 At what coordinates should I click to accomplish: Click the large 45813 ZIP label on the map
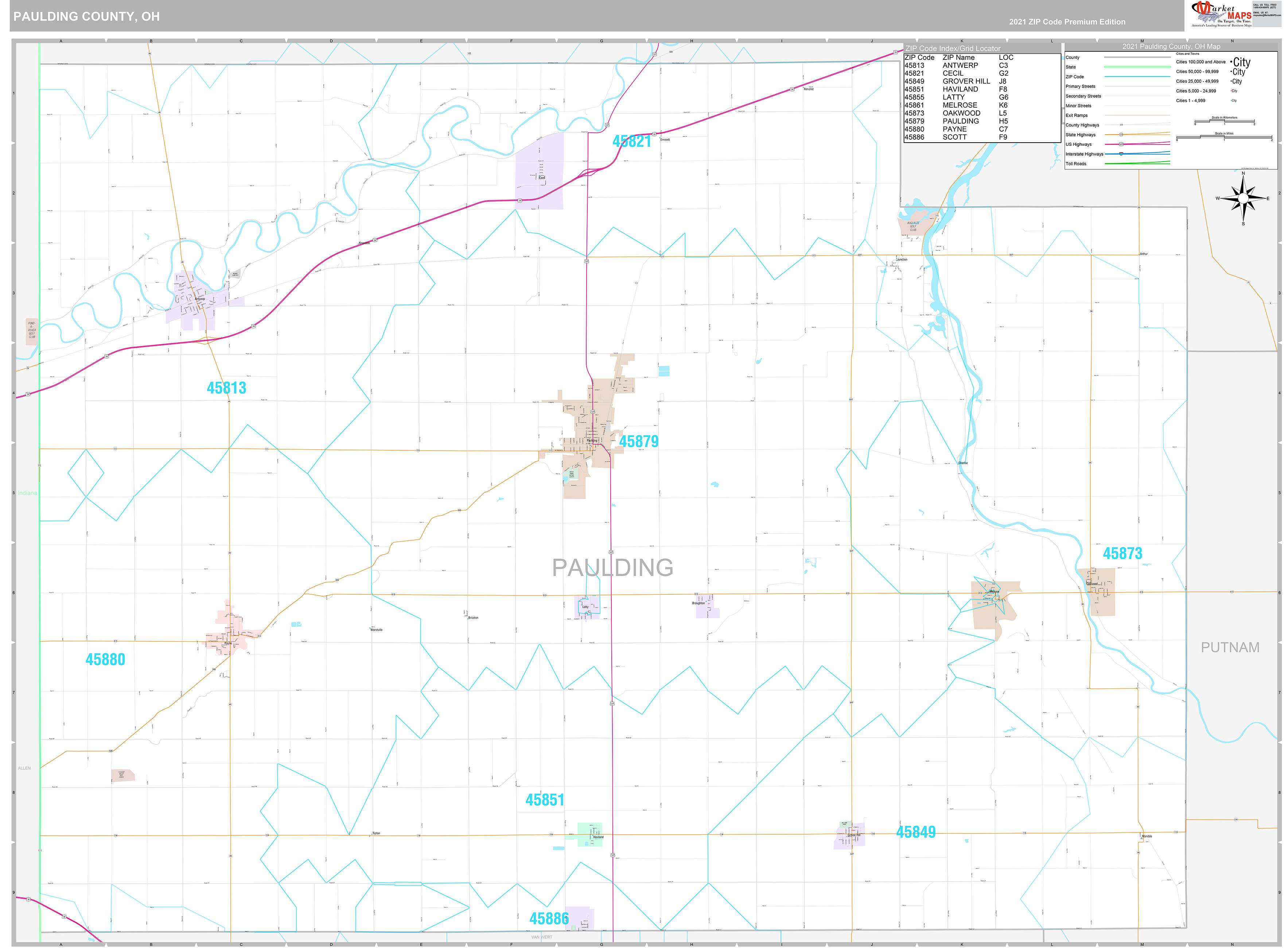[x=226, y=388]
